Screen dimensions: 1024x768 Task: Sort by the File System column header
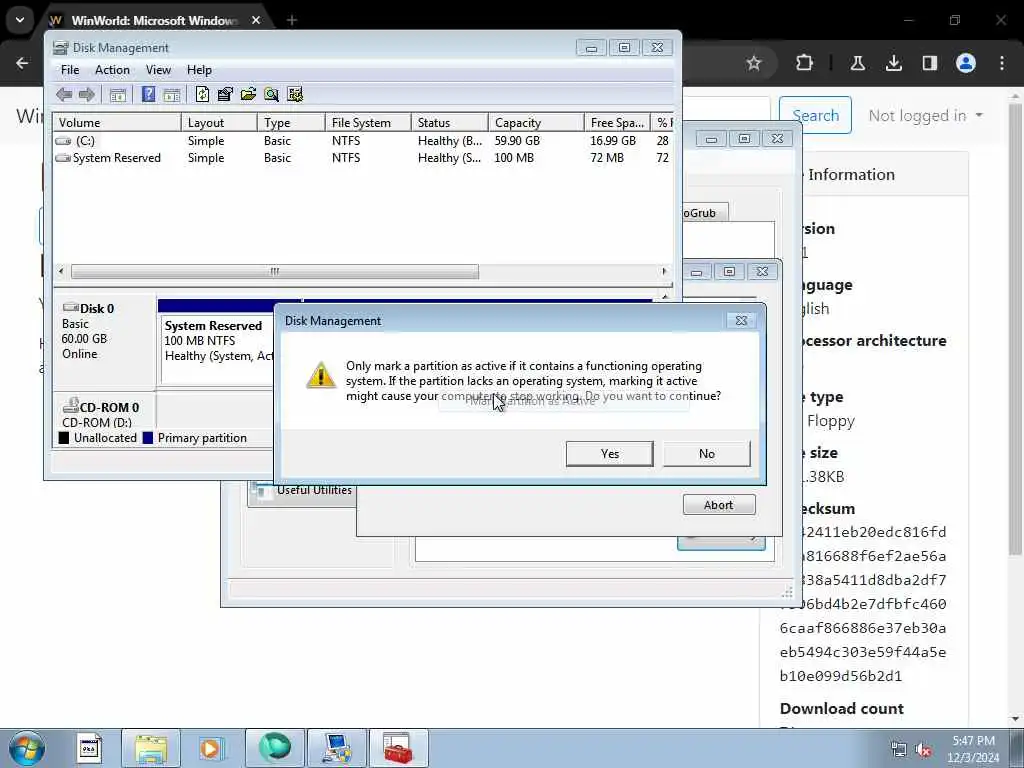[x=368, y=123]
